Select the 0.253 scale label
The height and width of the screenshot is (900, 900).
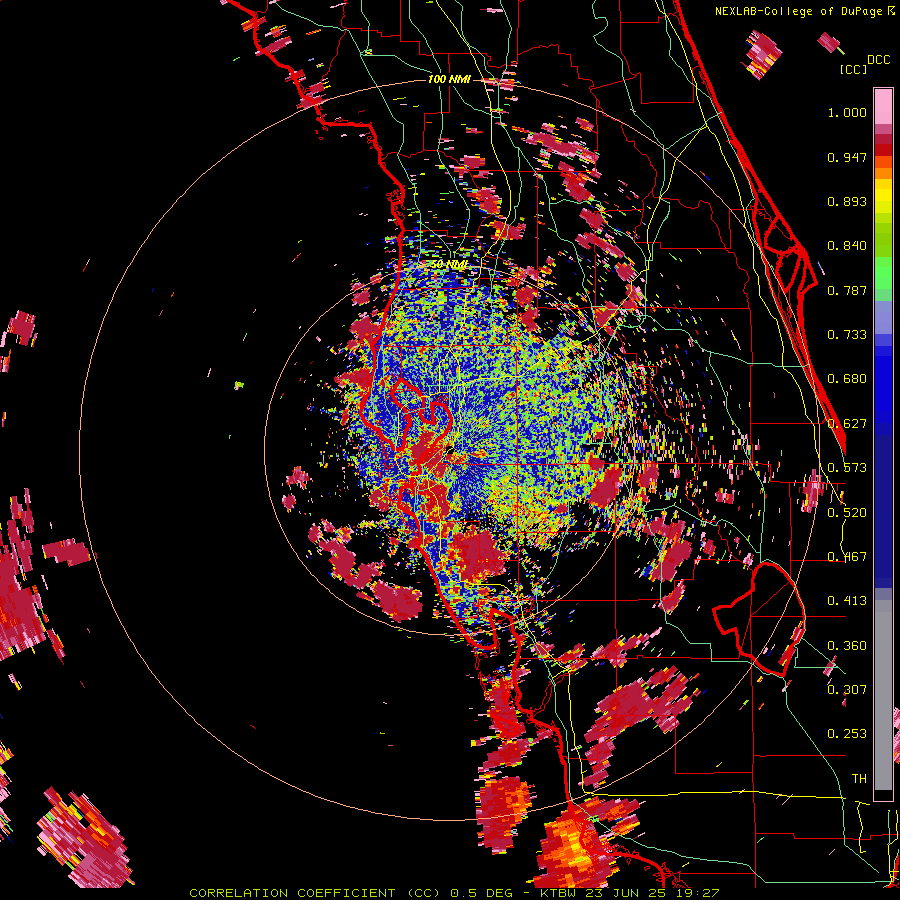tap(847, 734)
